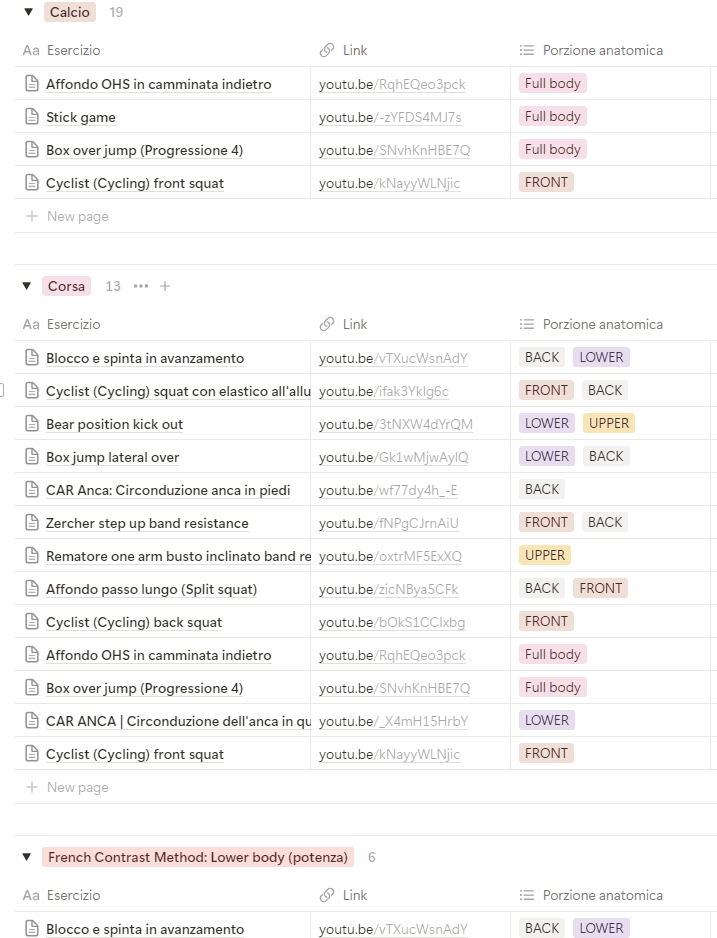This screenshot has width=717, height=938.
Task: Click Link column header in Calcio table
Action: point(355,50)
